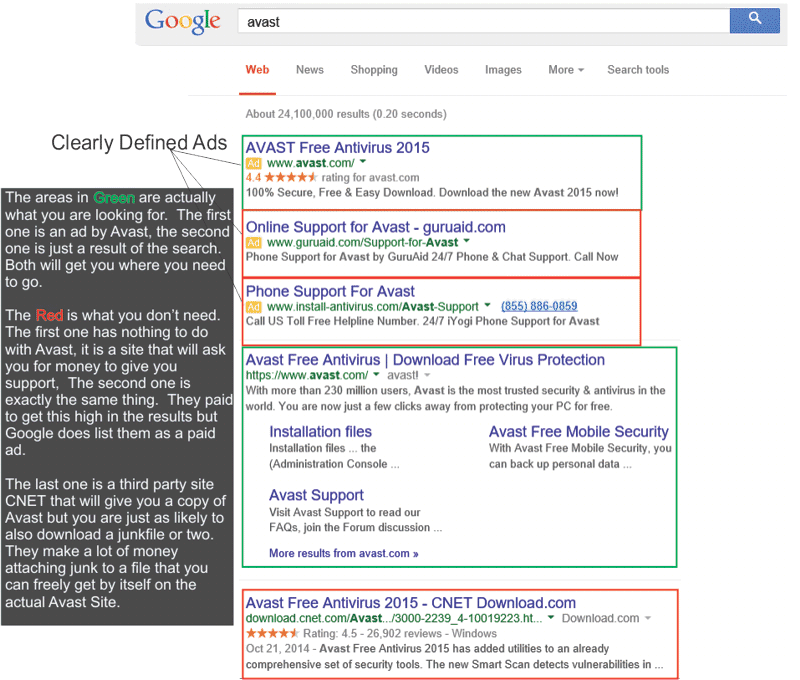The height and width of the screenshot is (680, 800).
Task: Click the blue magnifier search button
Action: 754,20
